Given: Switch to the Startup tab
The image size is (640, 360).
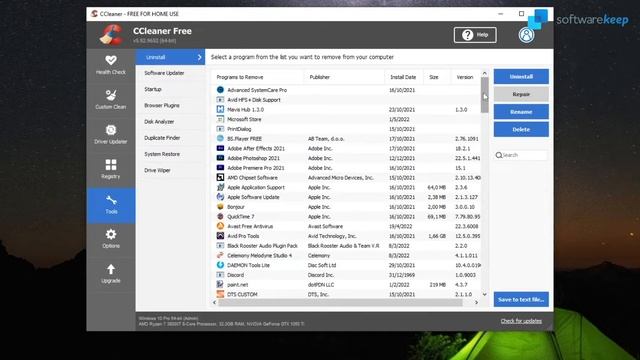Looking at the screenshot, I should pyautogui.click(x=170, y=89).
